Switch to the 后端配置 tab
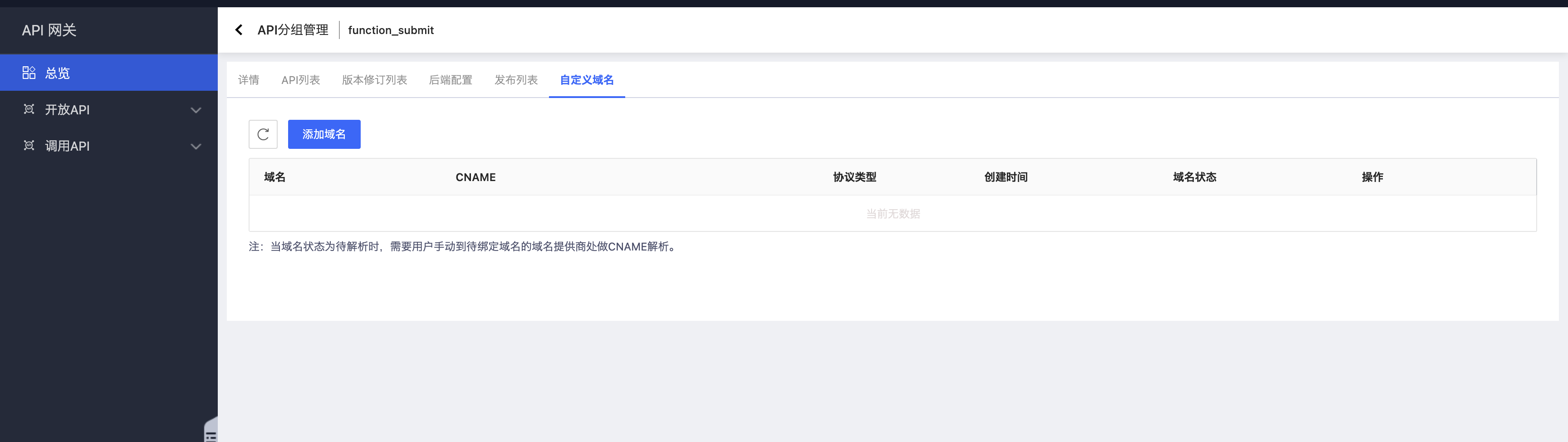This screenshot has width=1568, height=442. (451, 80)
